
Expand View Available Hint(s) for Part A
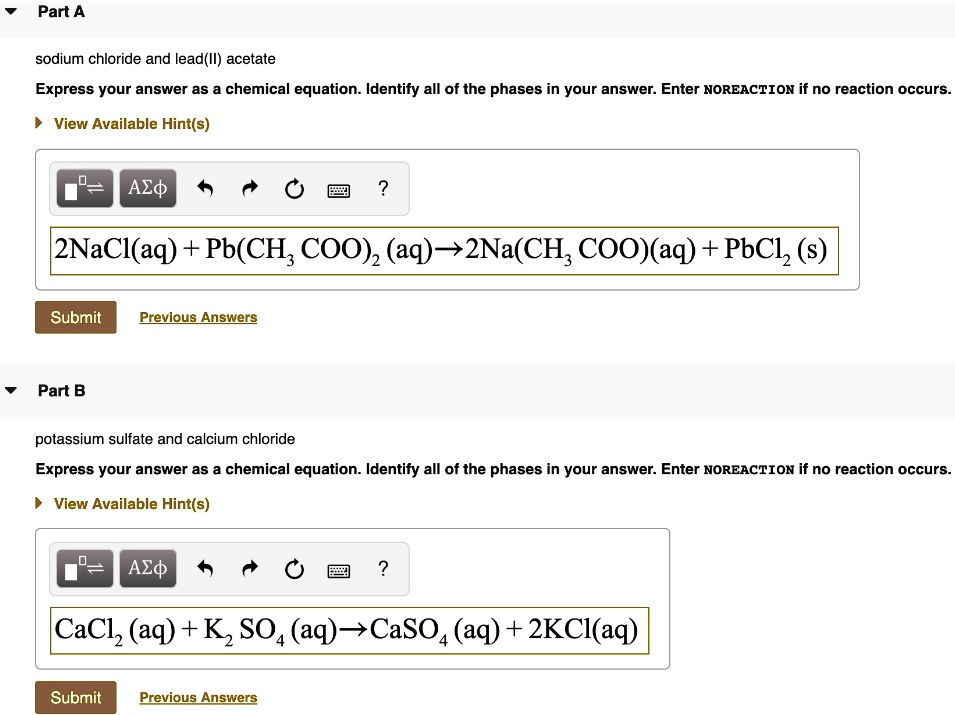tap(132, 123)
